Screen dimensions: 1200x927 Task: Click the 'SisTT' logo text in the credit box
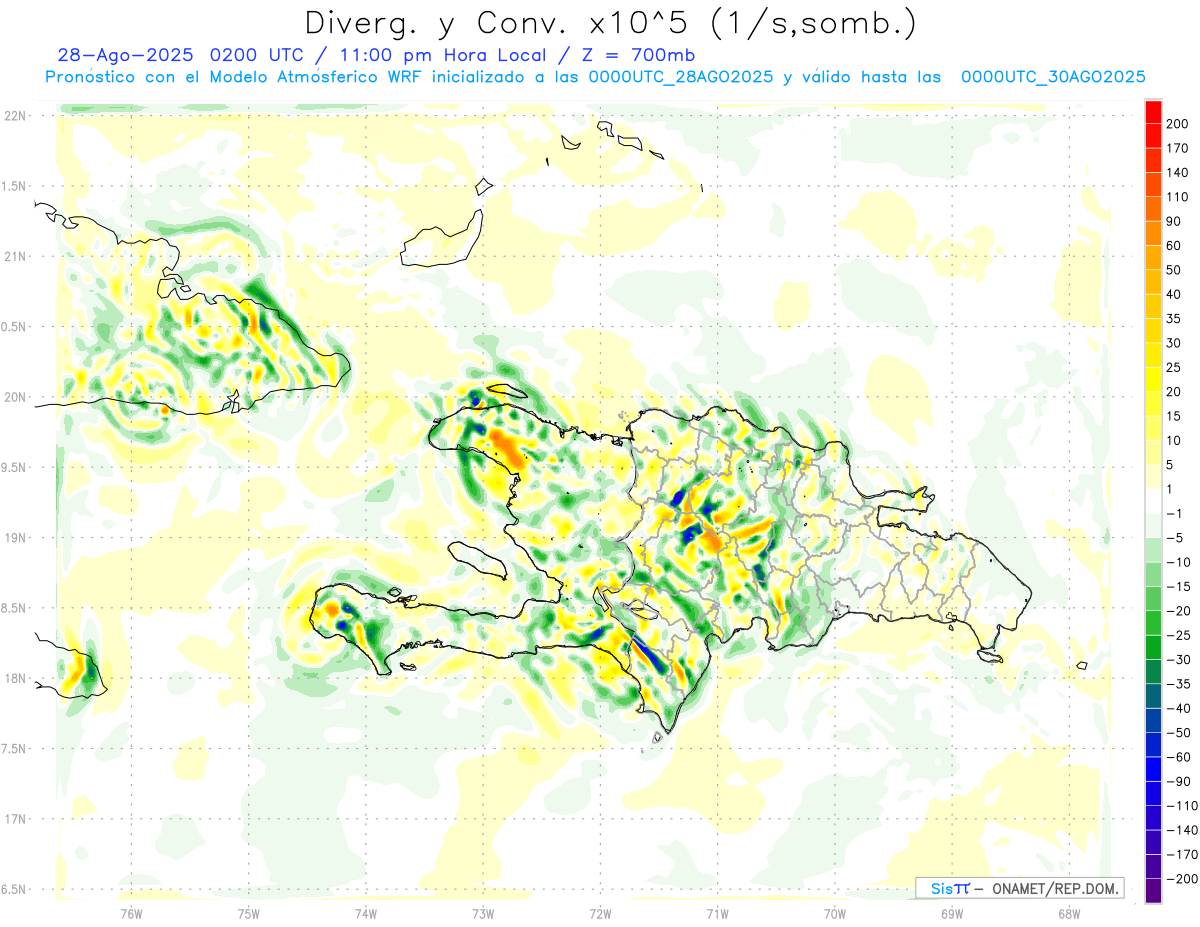(949, 888)
